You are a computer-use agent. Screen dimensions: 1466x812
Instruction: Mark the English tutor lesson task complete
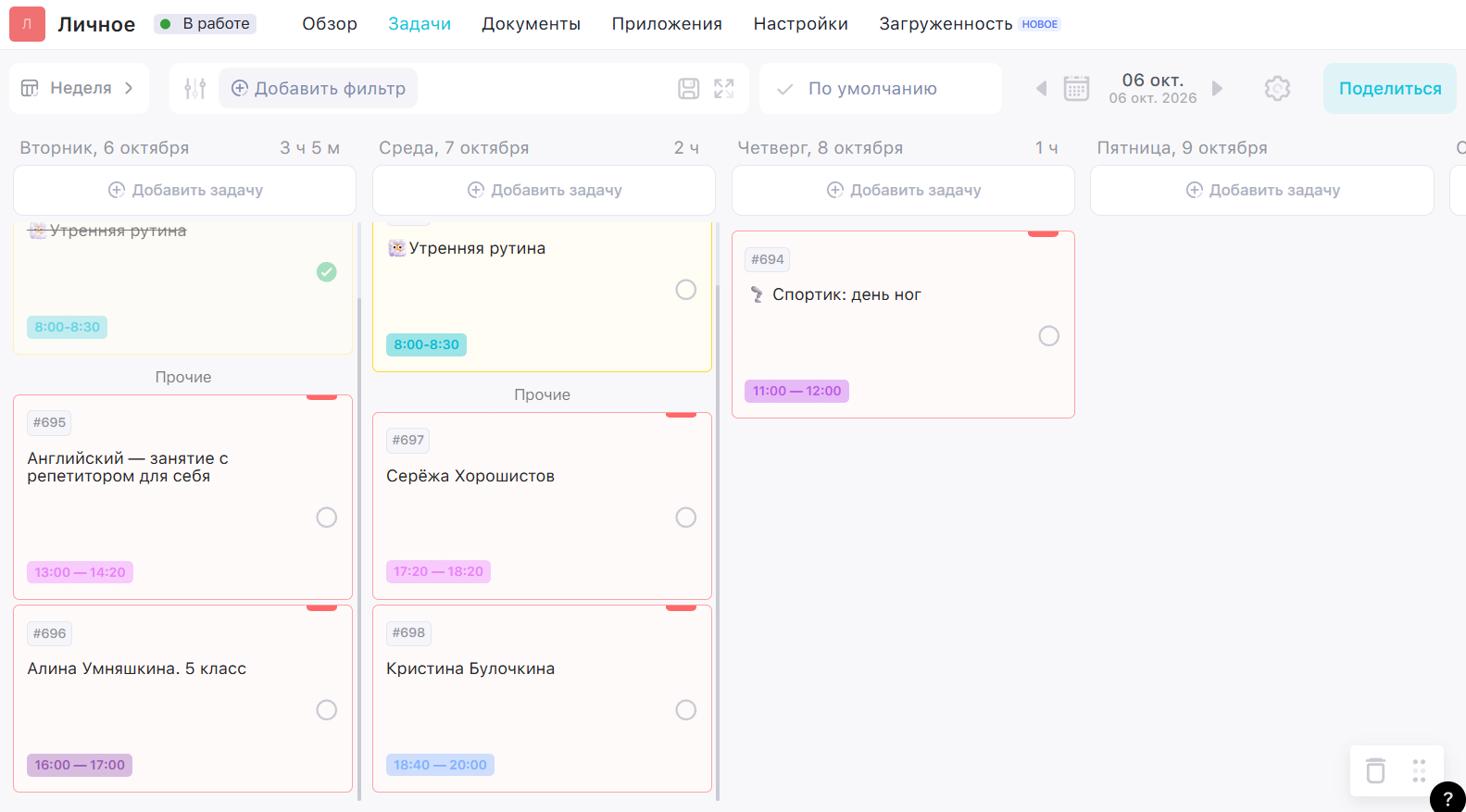pos(327,518)
